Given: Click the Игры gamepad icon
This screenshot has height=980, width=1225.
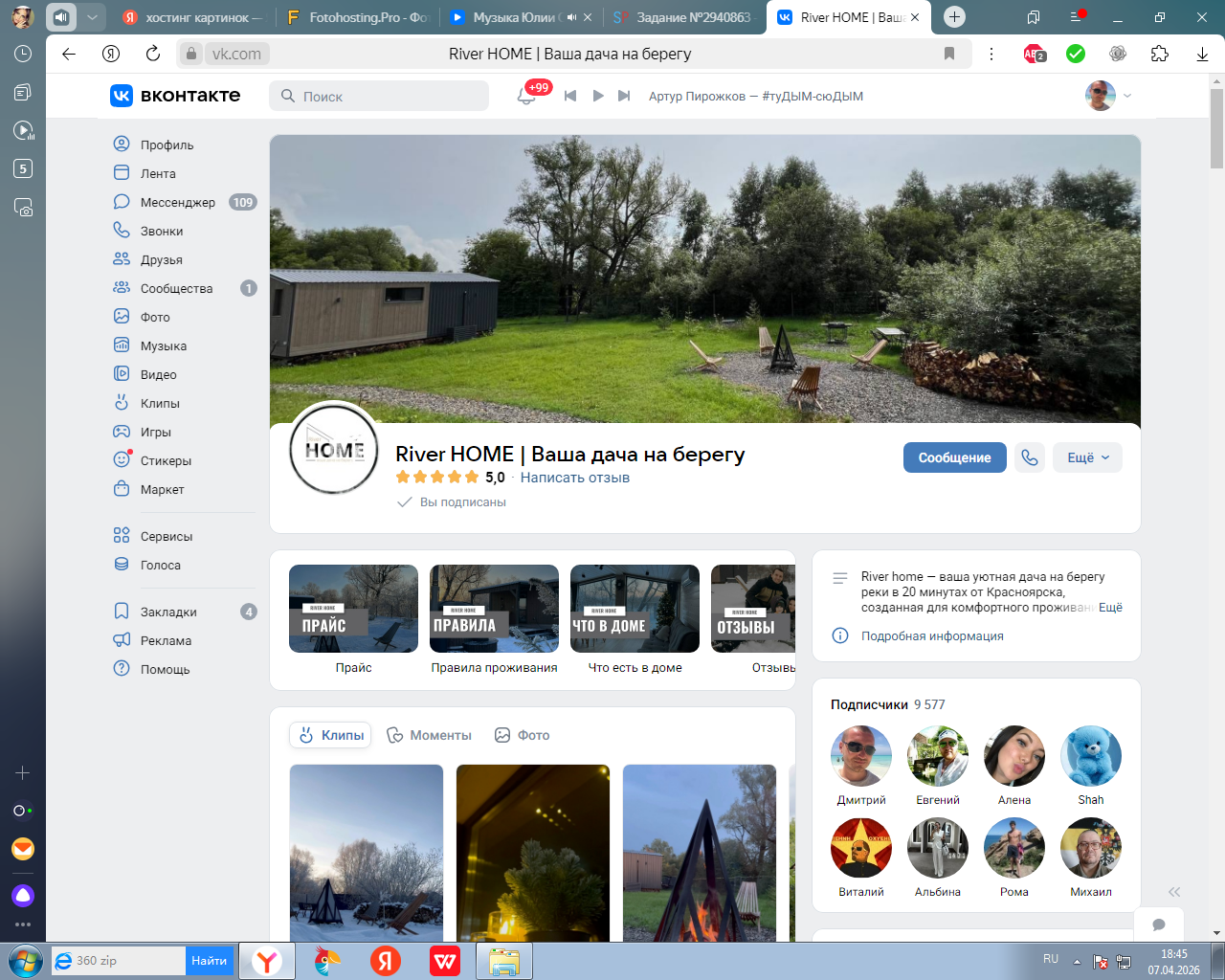Looking at the screenshot, I should pos(122,432).
